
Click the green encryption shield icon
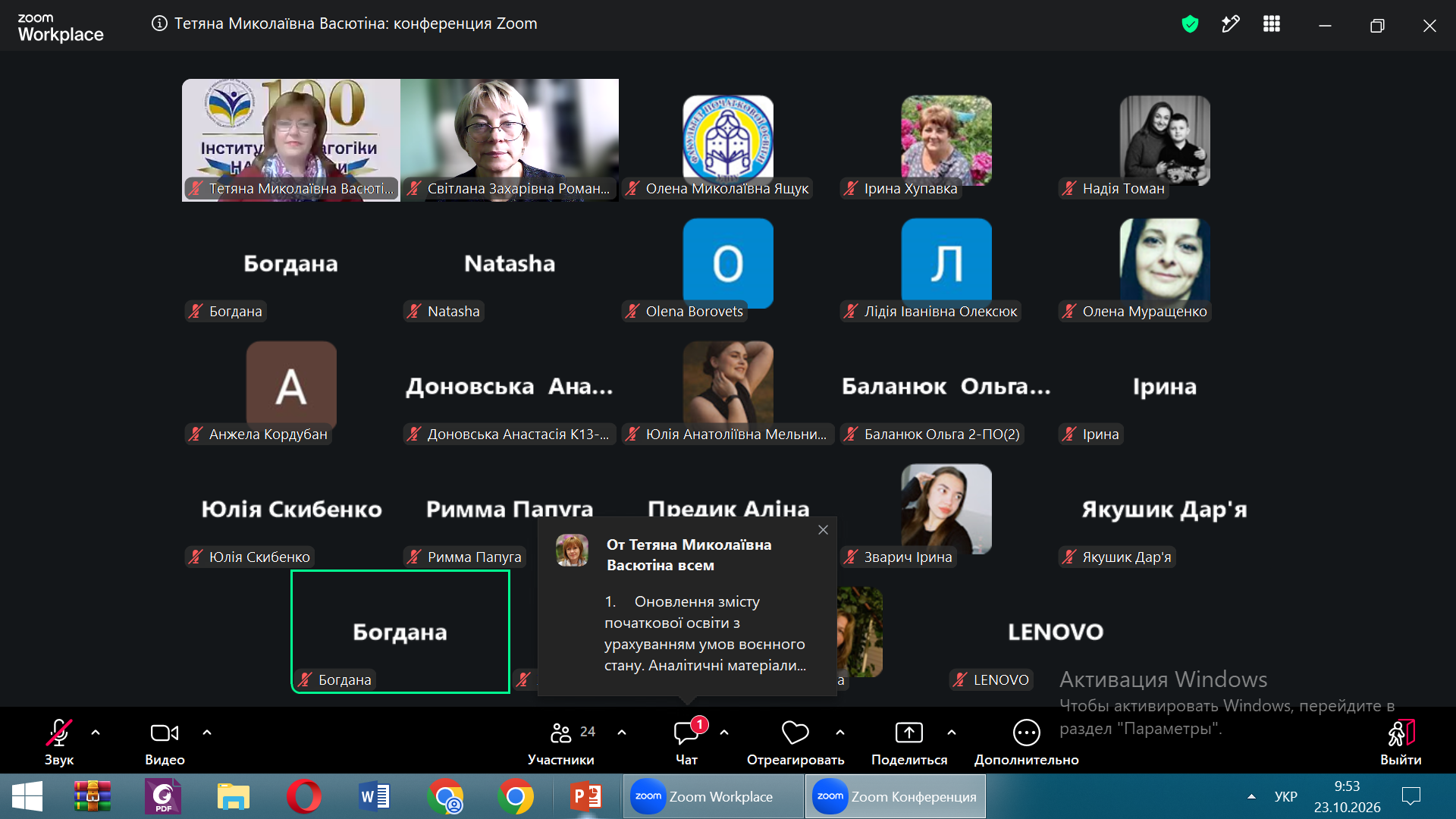[x=1190, y=24]
